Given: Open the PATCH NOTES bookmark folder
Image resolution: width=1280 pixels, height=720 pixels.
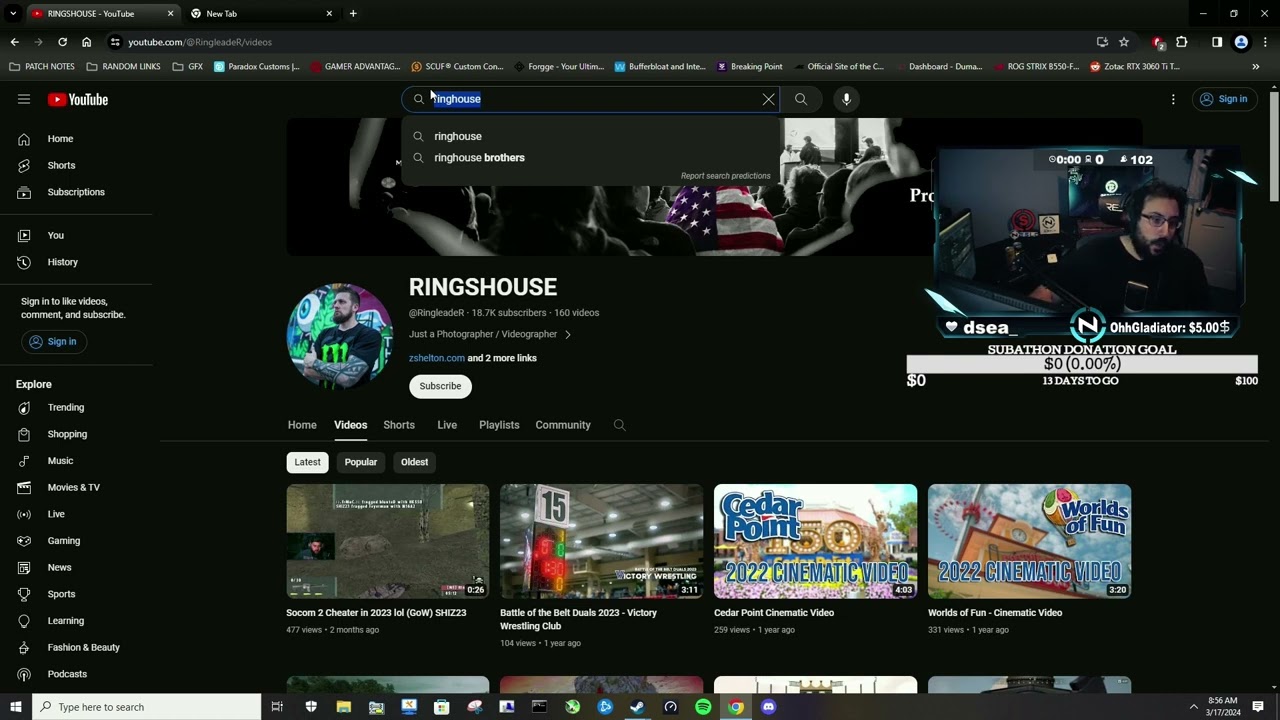Looking at the screenshot, I should [42, 67].
